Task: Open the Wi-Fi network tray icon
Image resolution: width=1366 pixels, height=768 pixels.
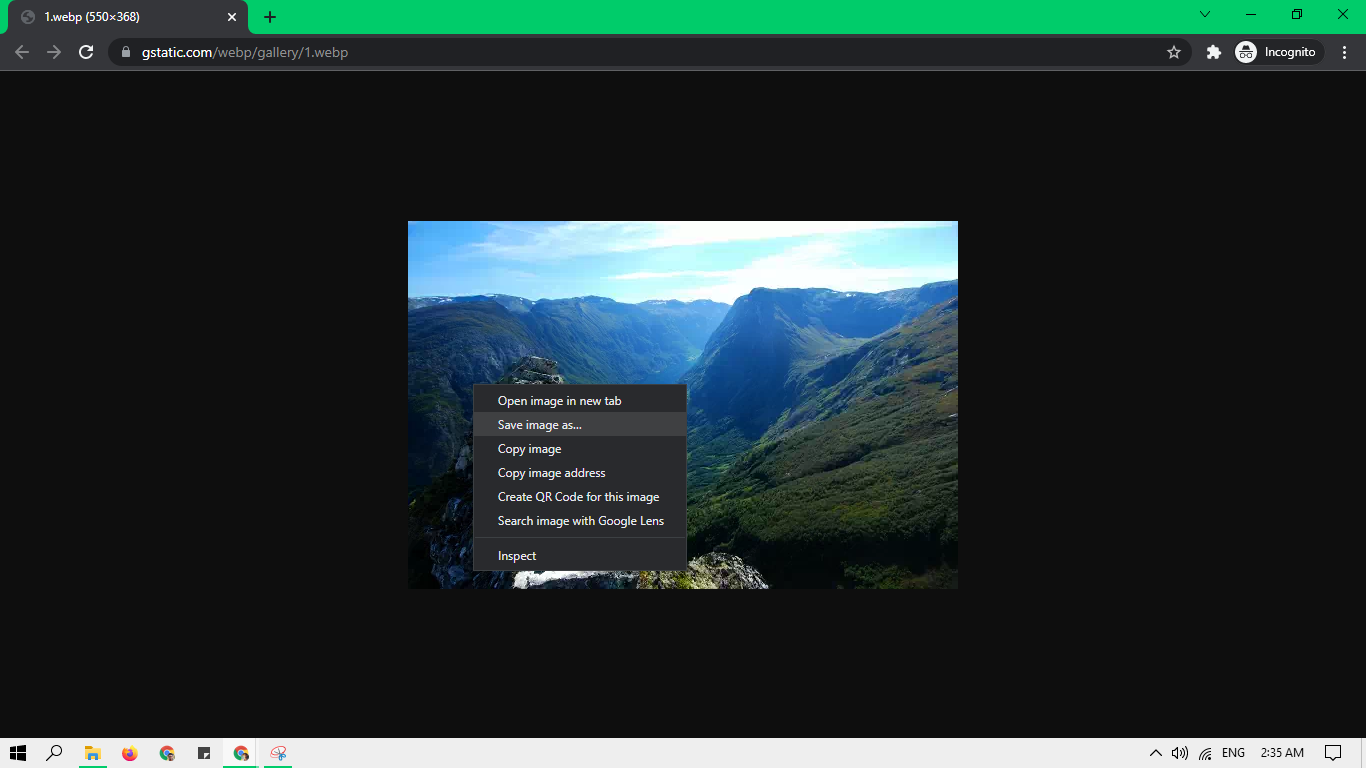Action: [1206, 753]
